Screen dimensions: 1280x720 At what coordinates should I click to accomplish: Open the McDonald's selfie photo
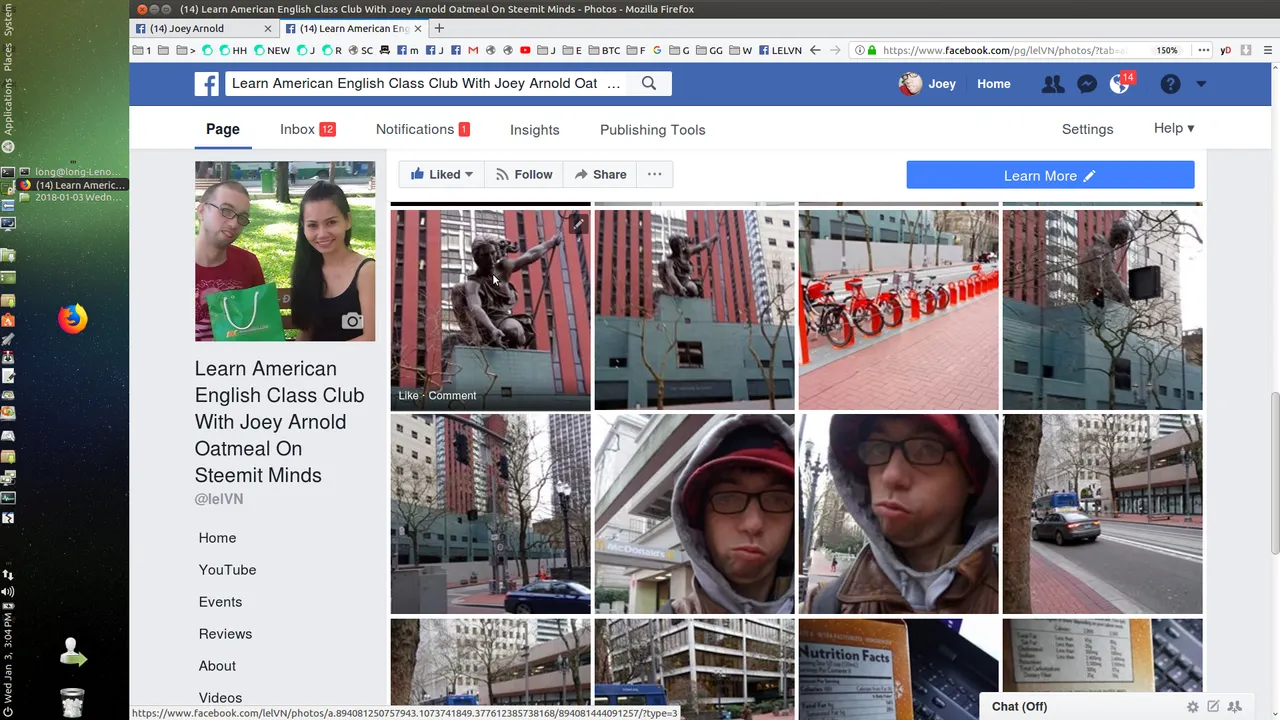click(x=694, y=514)
